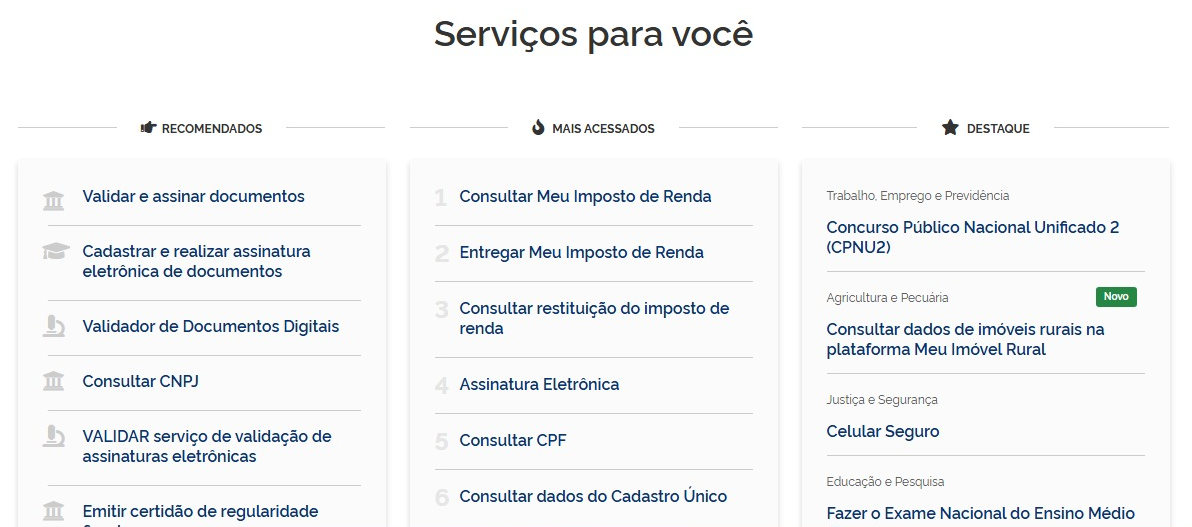Click the graduation cap icon beside Cadastrar e realizar assinatura
The height and width of the screenshot is (527, 1192).
point(55,252)
